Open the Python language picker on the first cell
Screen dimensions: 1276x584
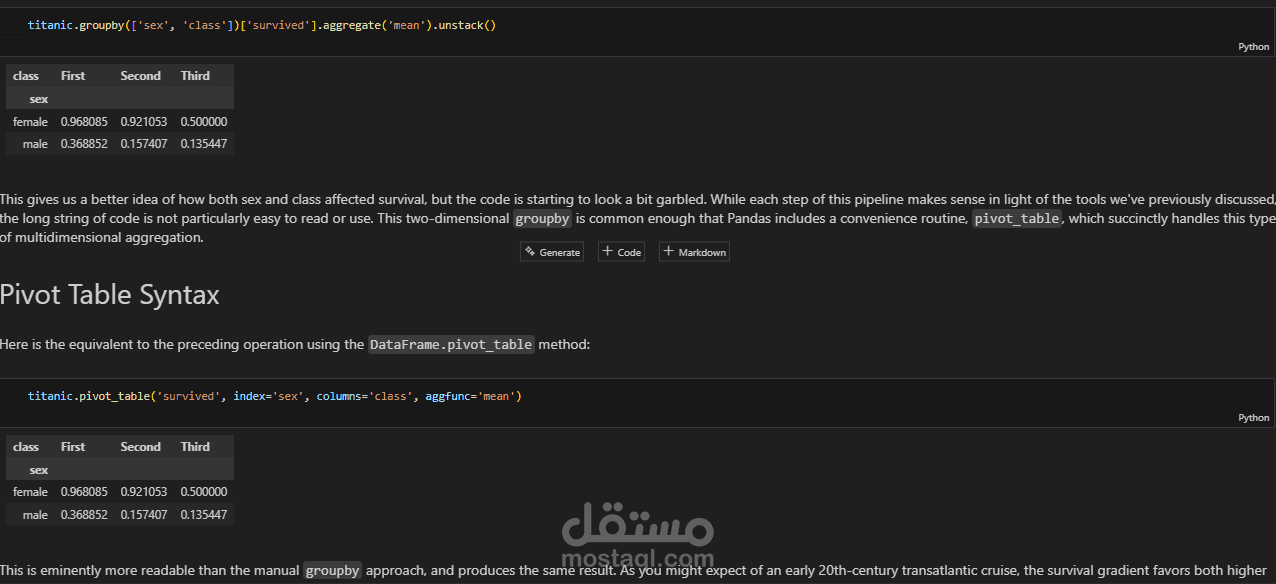(1252, 46)
